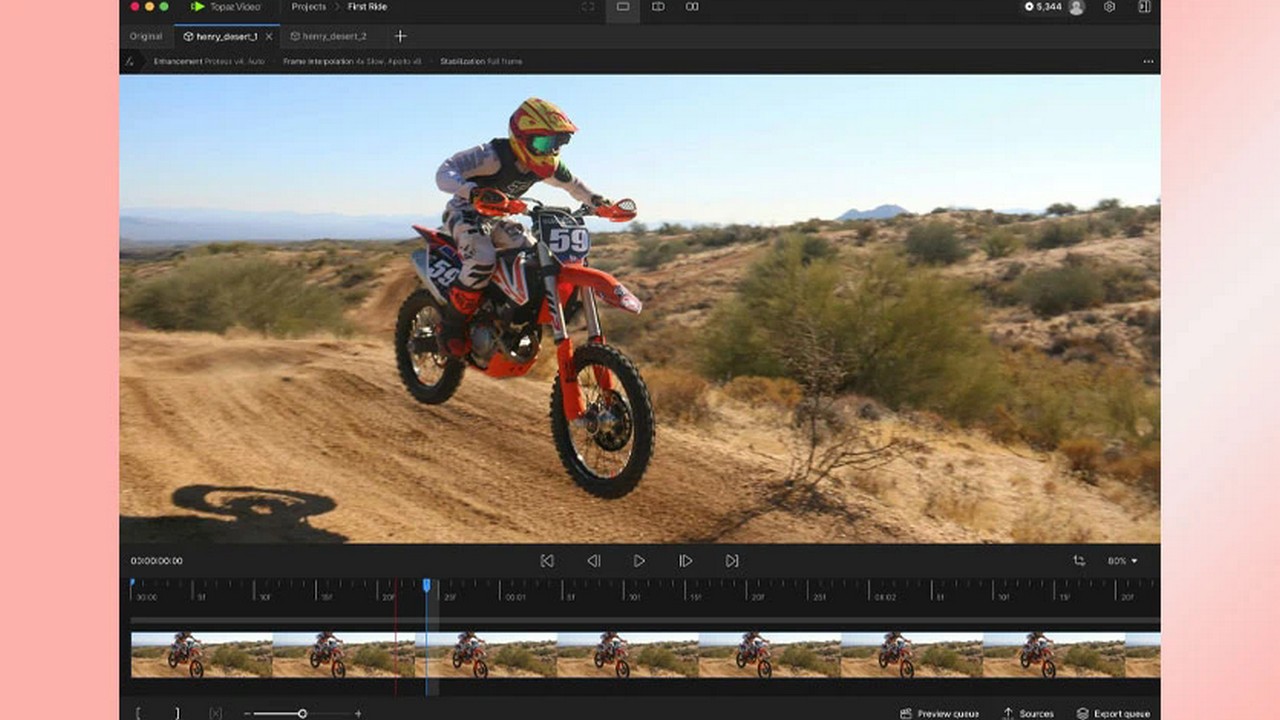Enable side-by-side view mode
The image size is (1280, 720).
[x=692, y=7]
